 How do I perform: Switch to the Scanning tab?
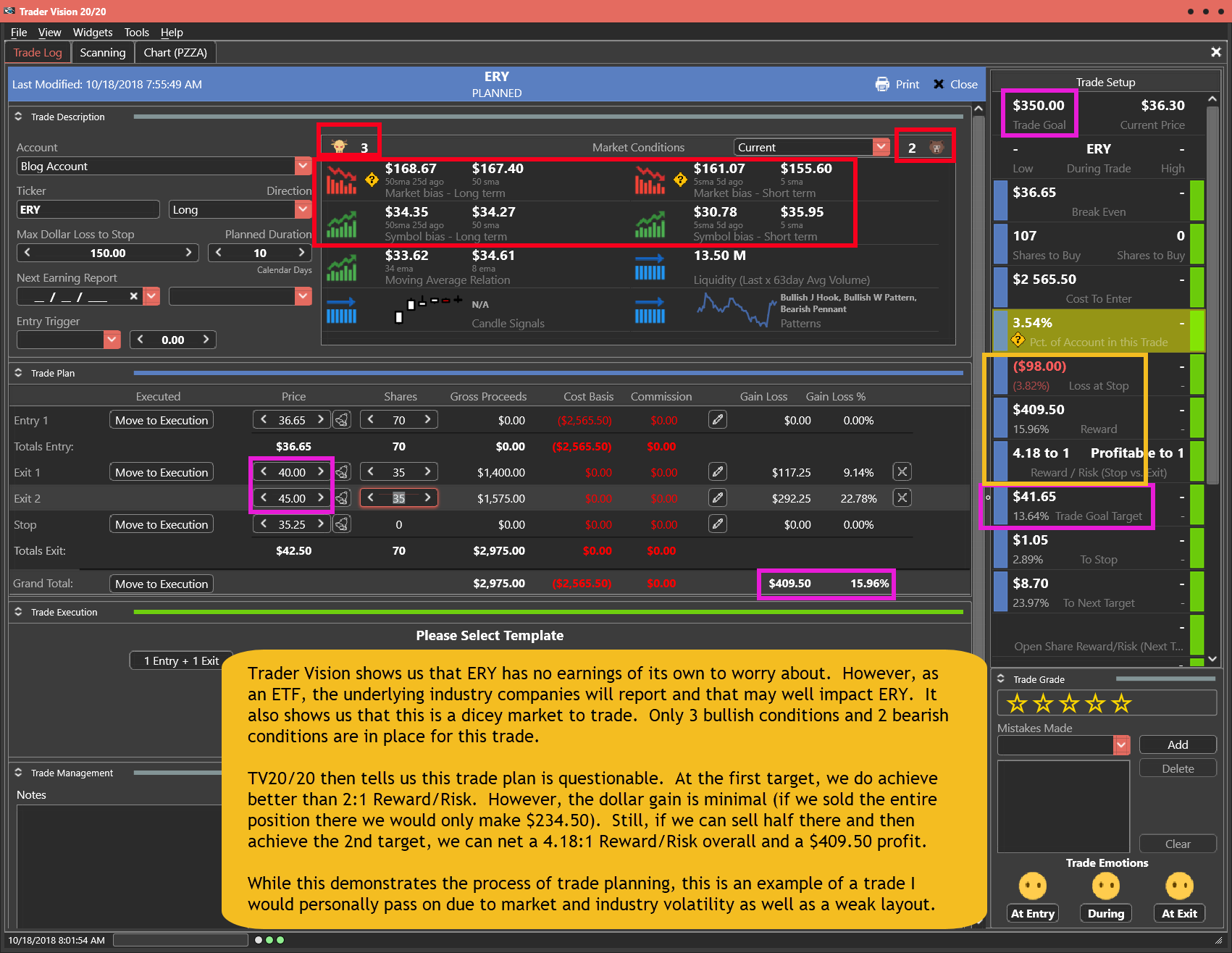click(x=103, y=53)
